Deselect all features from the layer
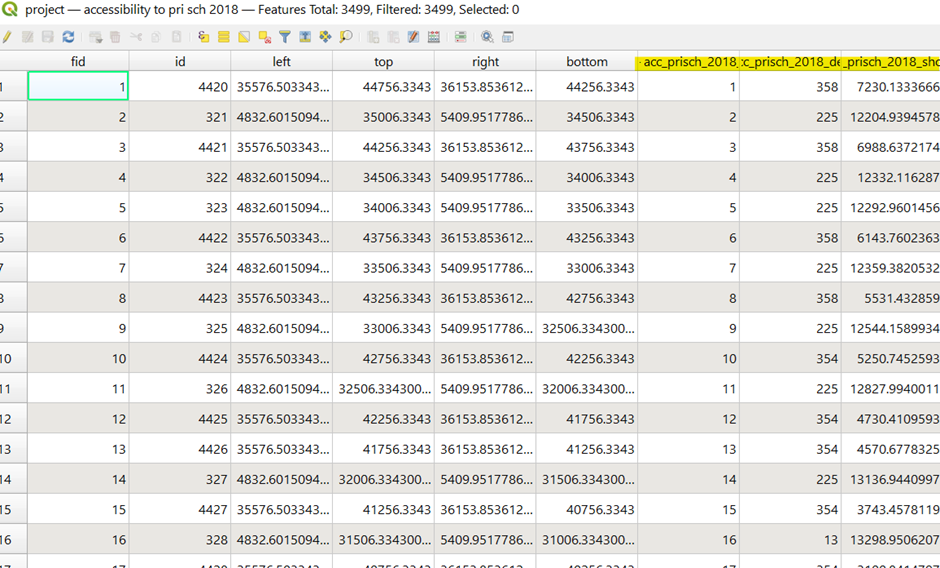The image size is (940, 568). click(x=264, y=37)
